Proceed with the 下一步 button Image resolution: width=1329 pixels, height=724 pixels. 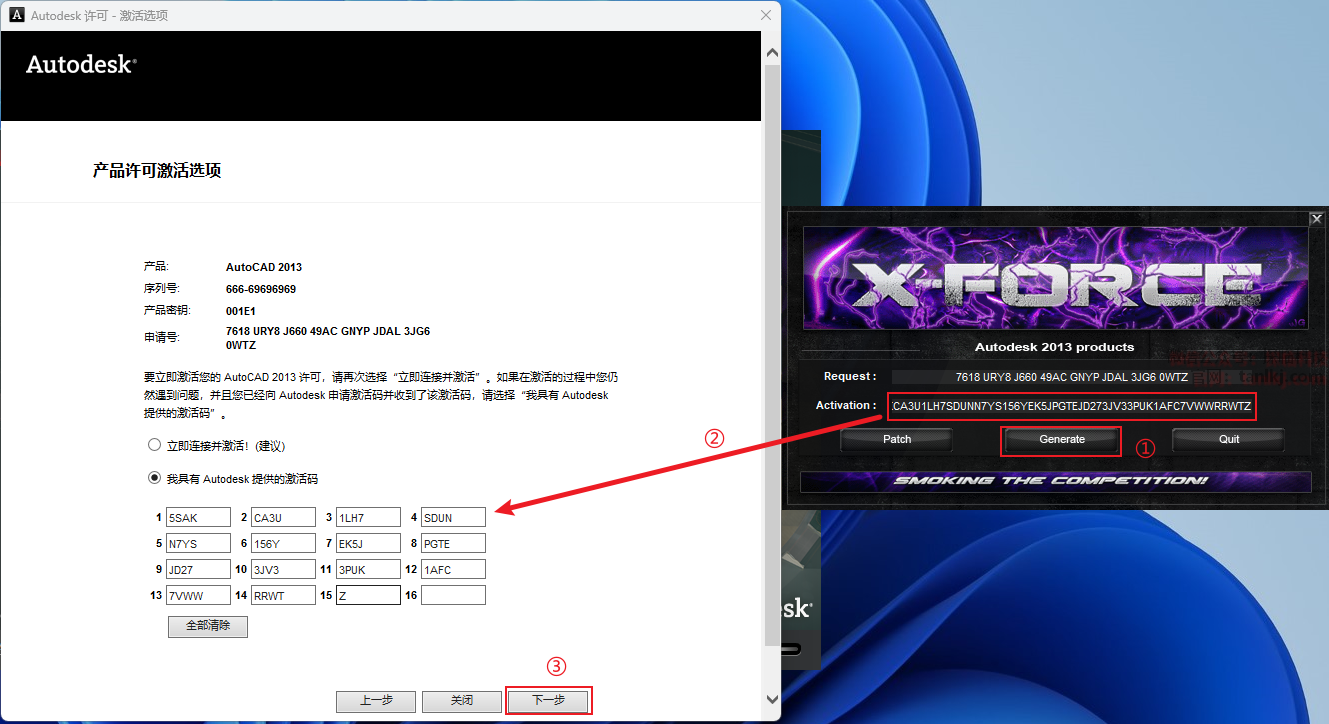click(x=549, y=700)
